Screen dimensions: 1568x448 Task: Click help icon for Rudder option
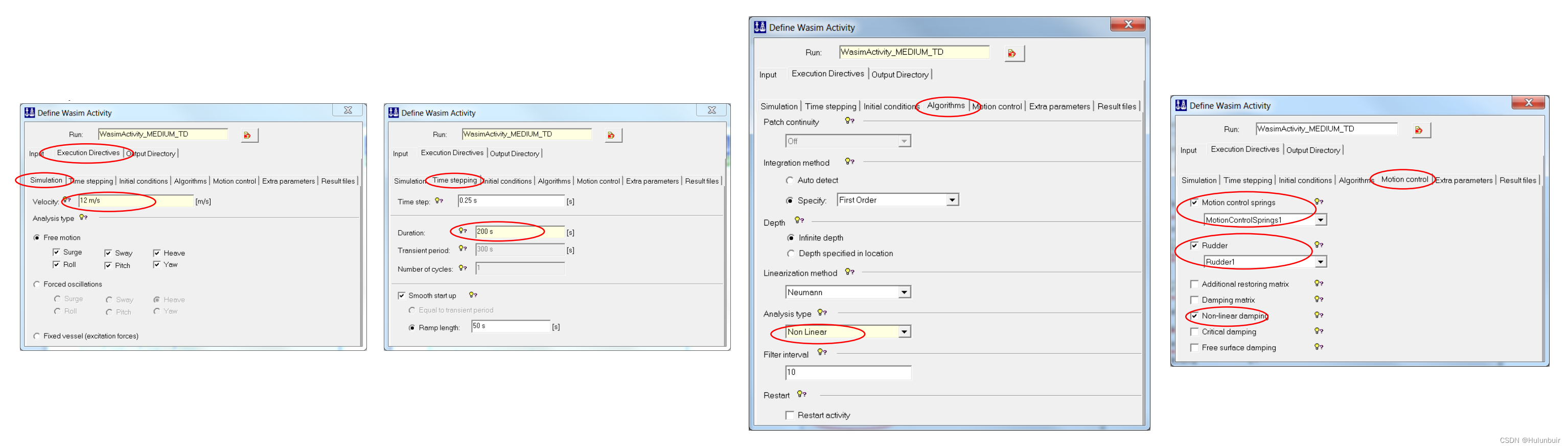point(1319,245)
